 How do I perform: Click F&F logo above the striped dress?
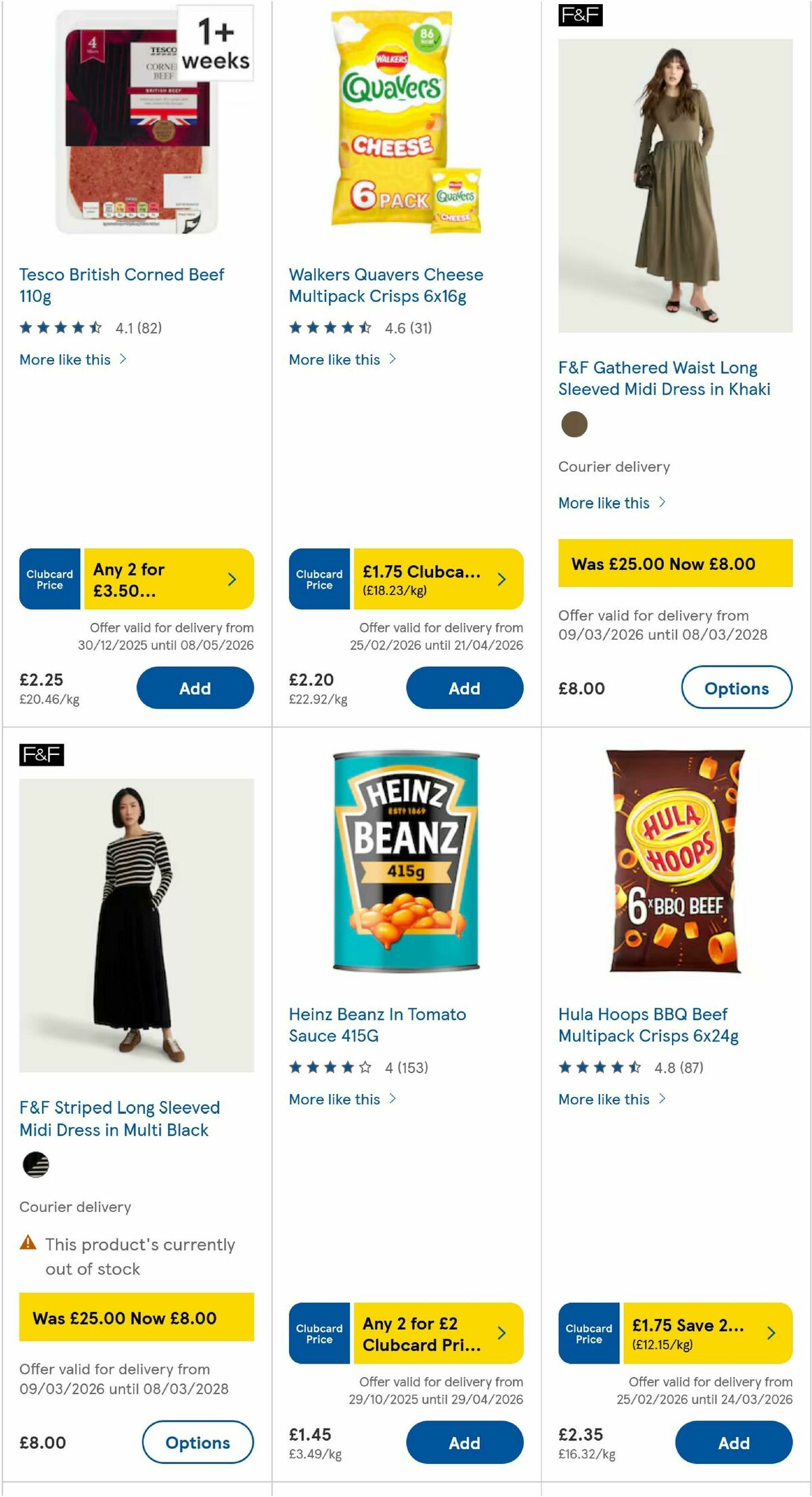(x=42, y=757)
